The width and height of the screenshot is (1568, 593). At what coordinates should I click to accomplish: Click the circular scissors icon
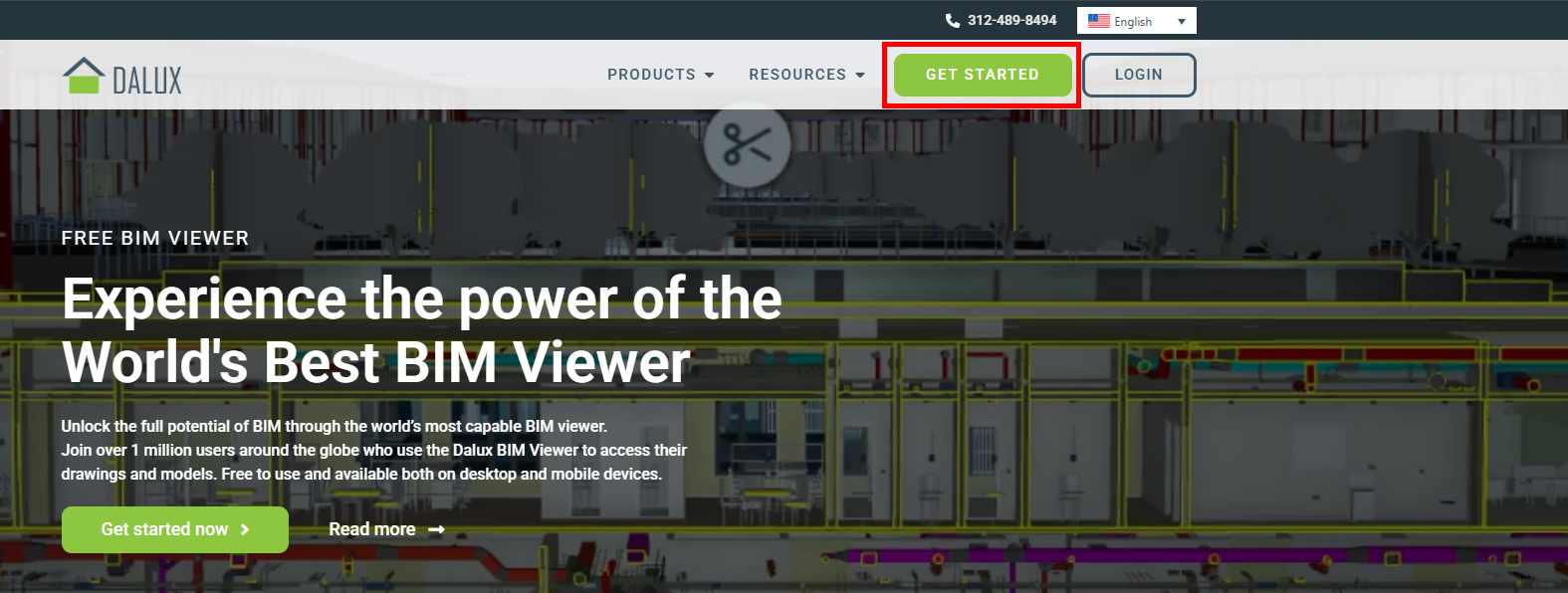(747, 145)
